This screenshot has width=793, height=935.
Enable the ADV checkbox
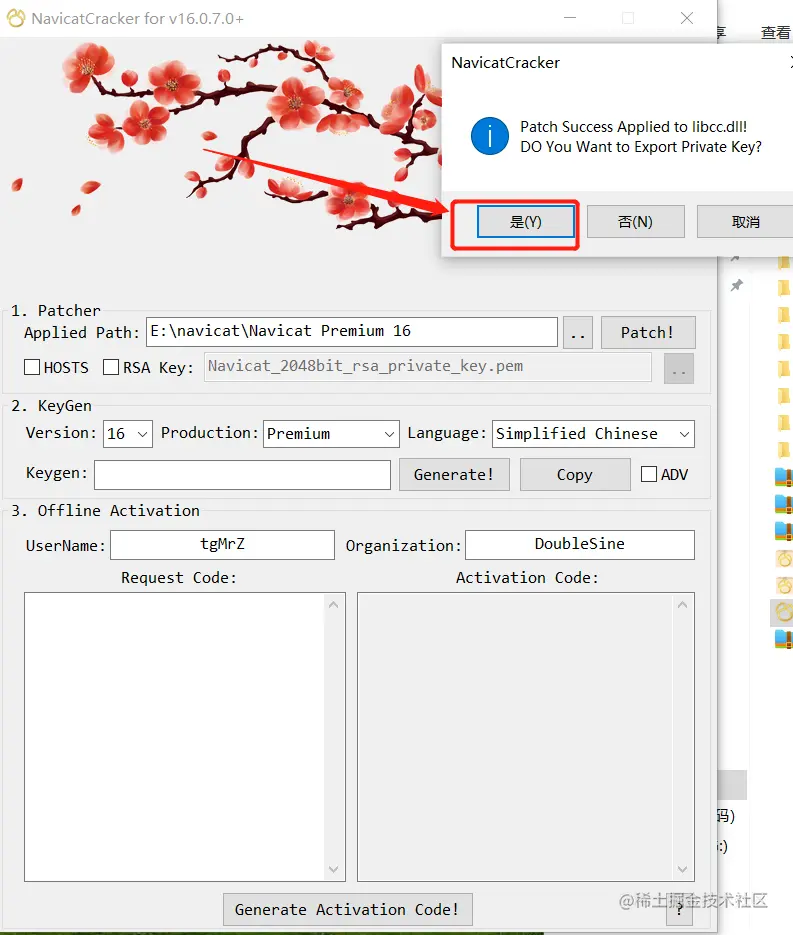pos(649,474)
